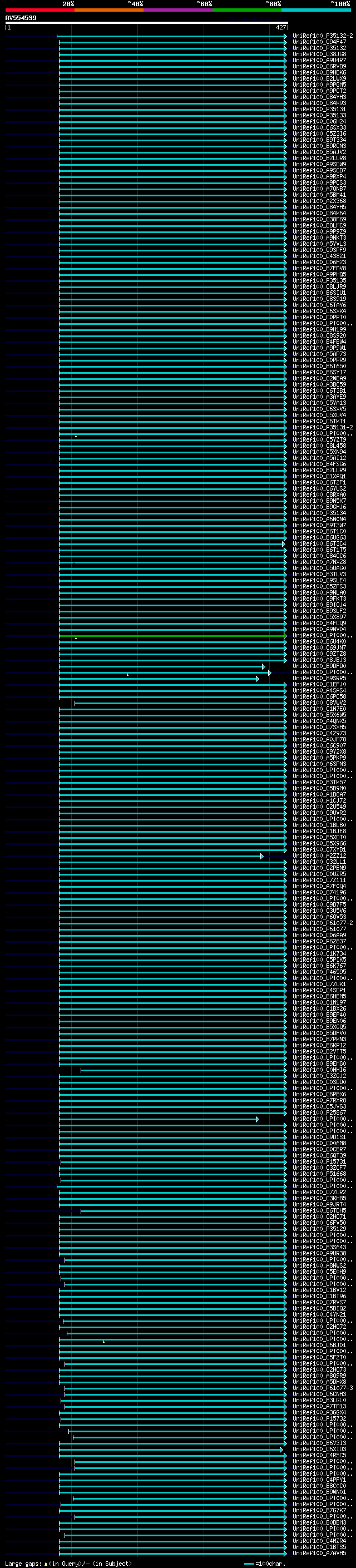This screenshot has width=356, height=1568.
Task: Select hit UniRef100_P51668
Action: (x=319, y=1174)
